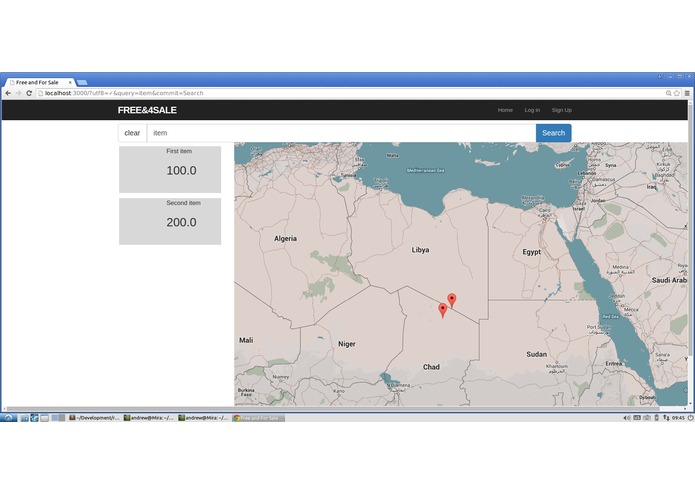This screenshot has height=494, width=695.
Task: Click the FREE&4SALE brand logo
Action: click(x=147, y=110)
